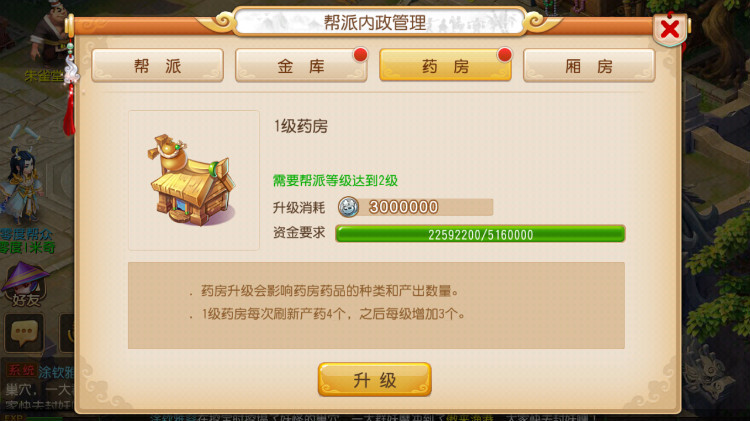750x421 pixels.
Task: Open the chat speech bubble icon
Action: [x=24, y=333]
